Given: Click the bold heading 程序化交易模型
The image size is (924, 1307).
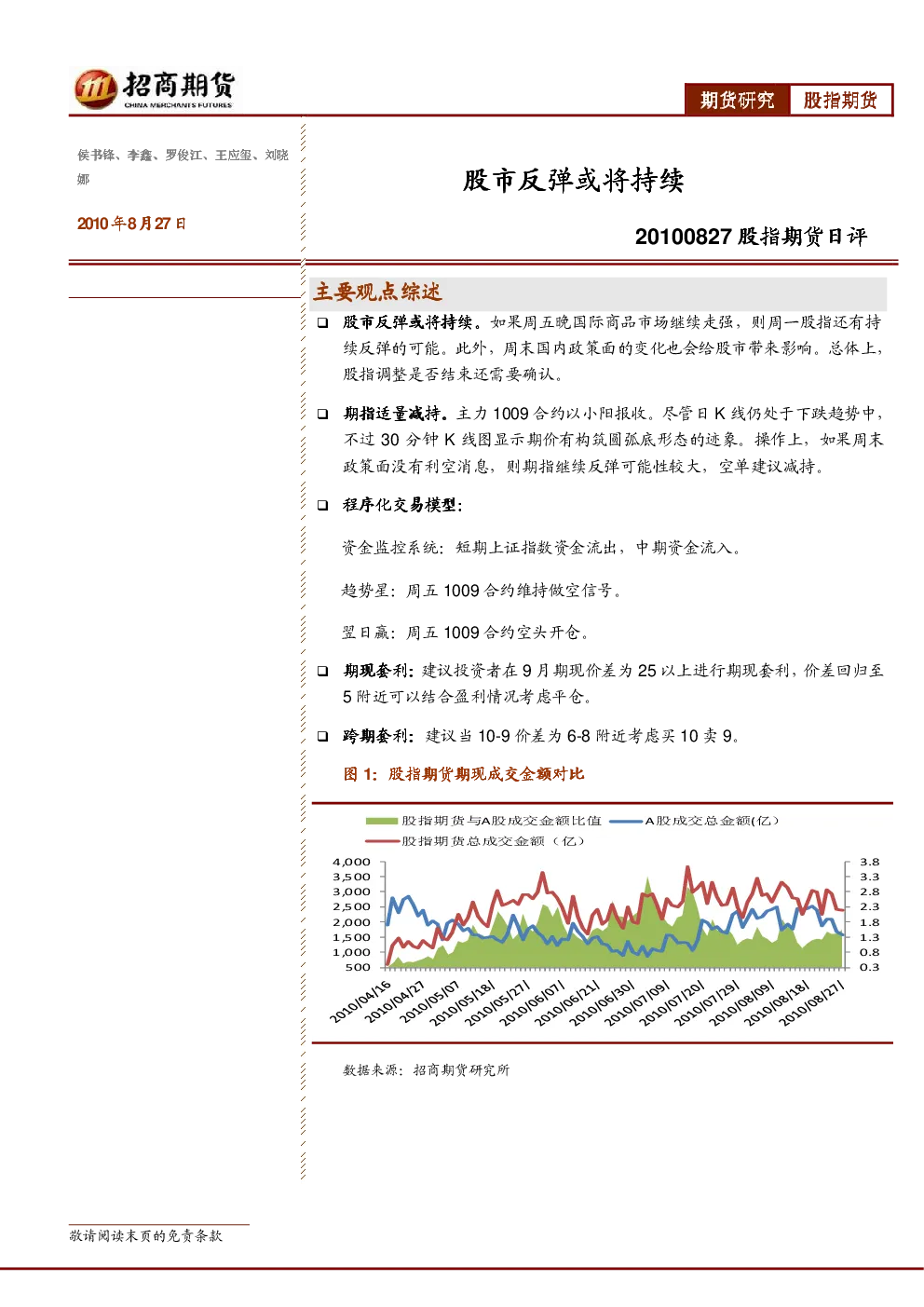Looking at the screenshot, I should click(x=401, y=505).
